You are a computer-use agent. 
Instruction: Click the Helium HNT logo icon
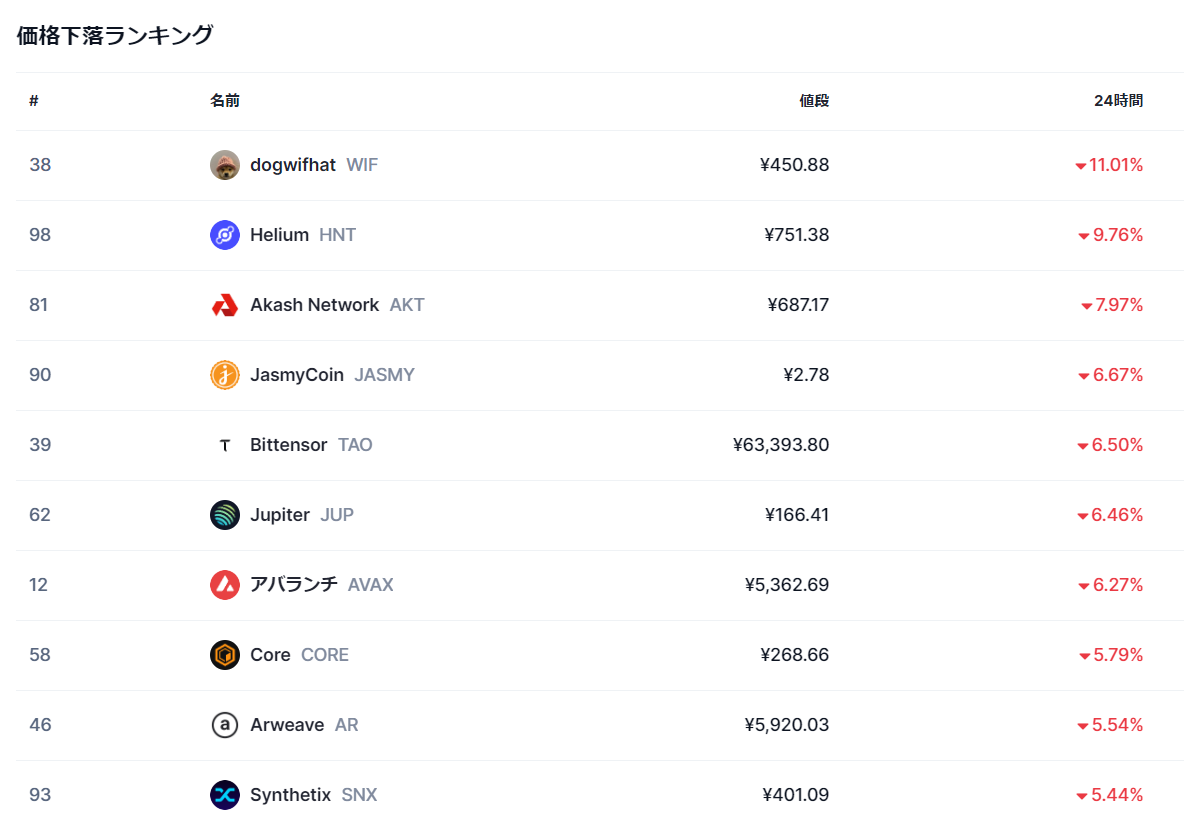click(x=225, y=235)
